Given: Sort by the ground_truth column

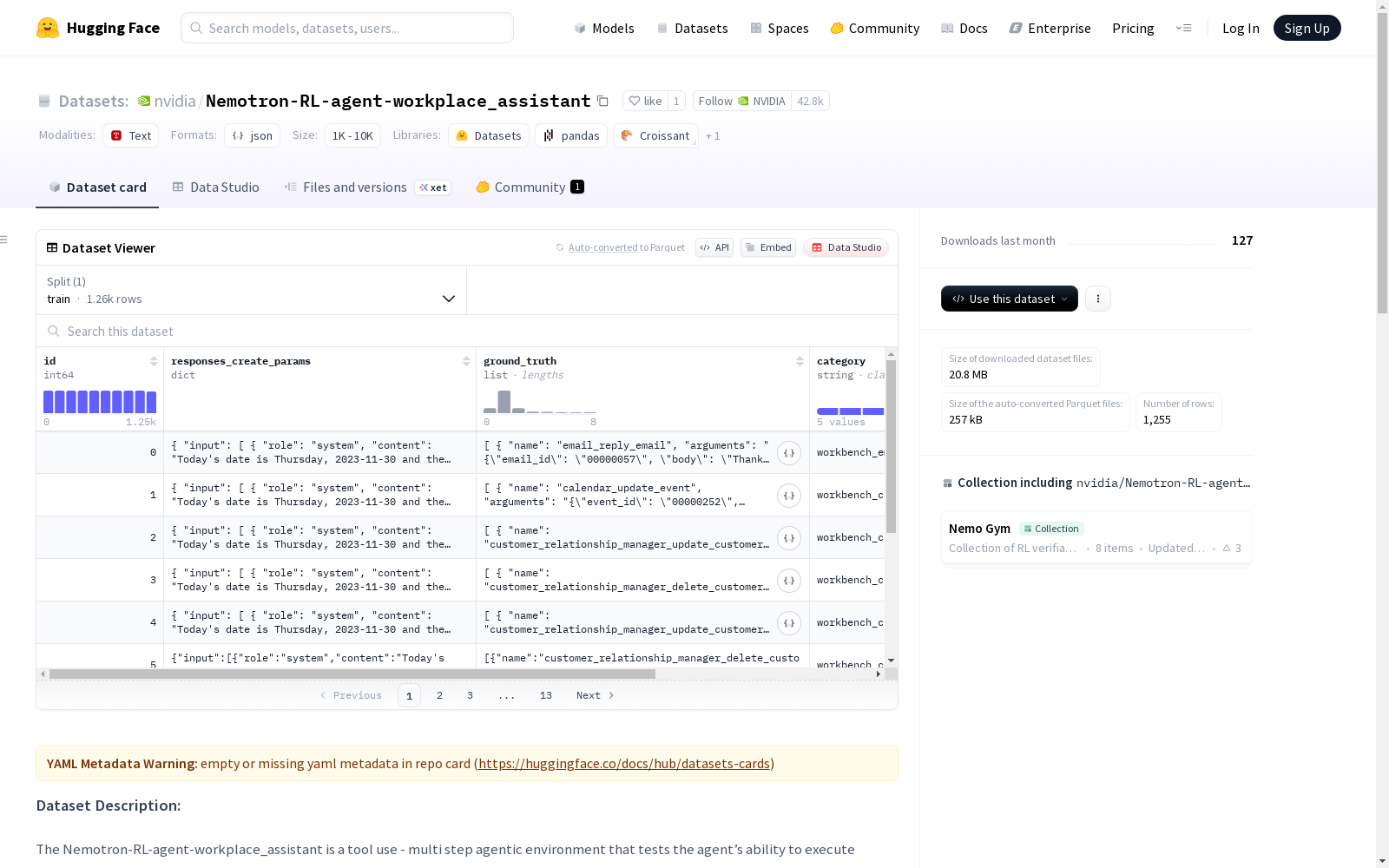Looking at the screenshot, I should 800,361.
